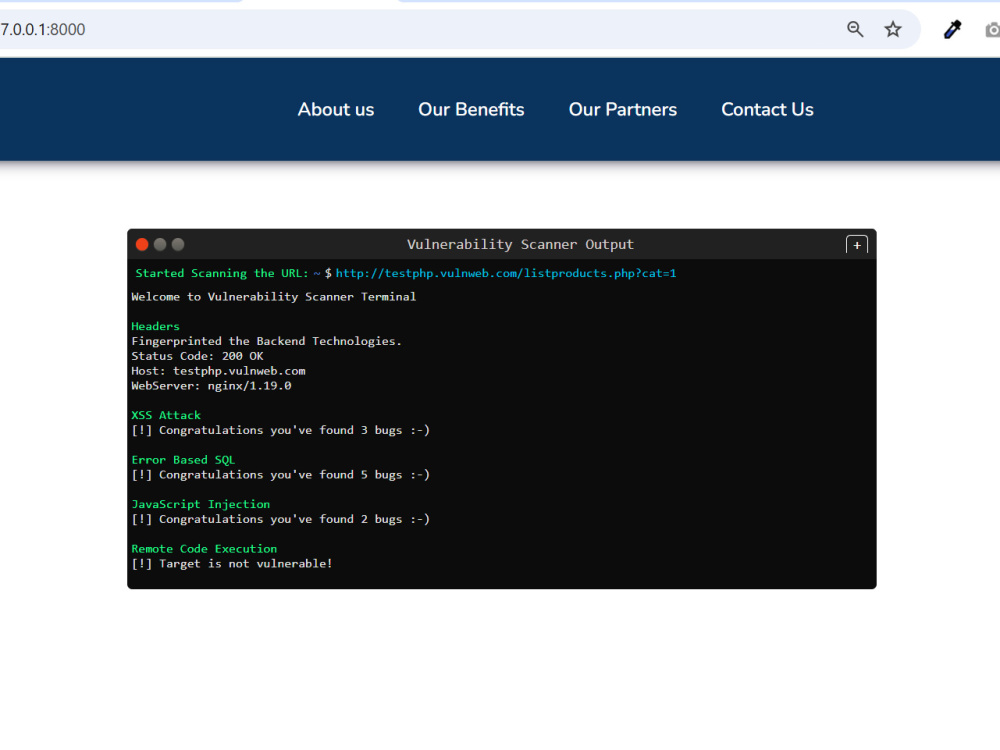Navigate to Contact Us
Viewport: 1000px width, 750px height.
pos(767,110)
